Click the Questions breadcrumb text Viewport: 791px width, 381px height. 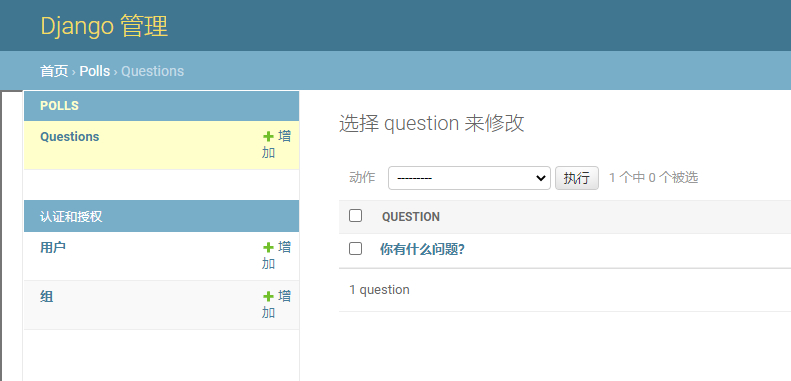pos(152,71)
